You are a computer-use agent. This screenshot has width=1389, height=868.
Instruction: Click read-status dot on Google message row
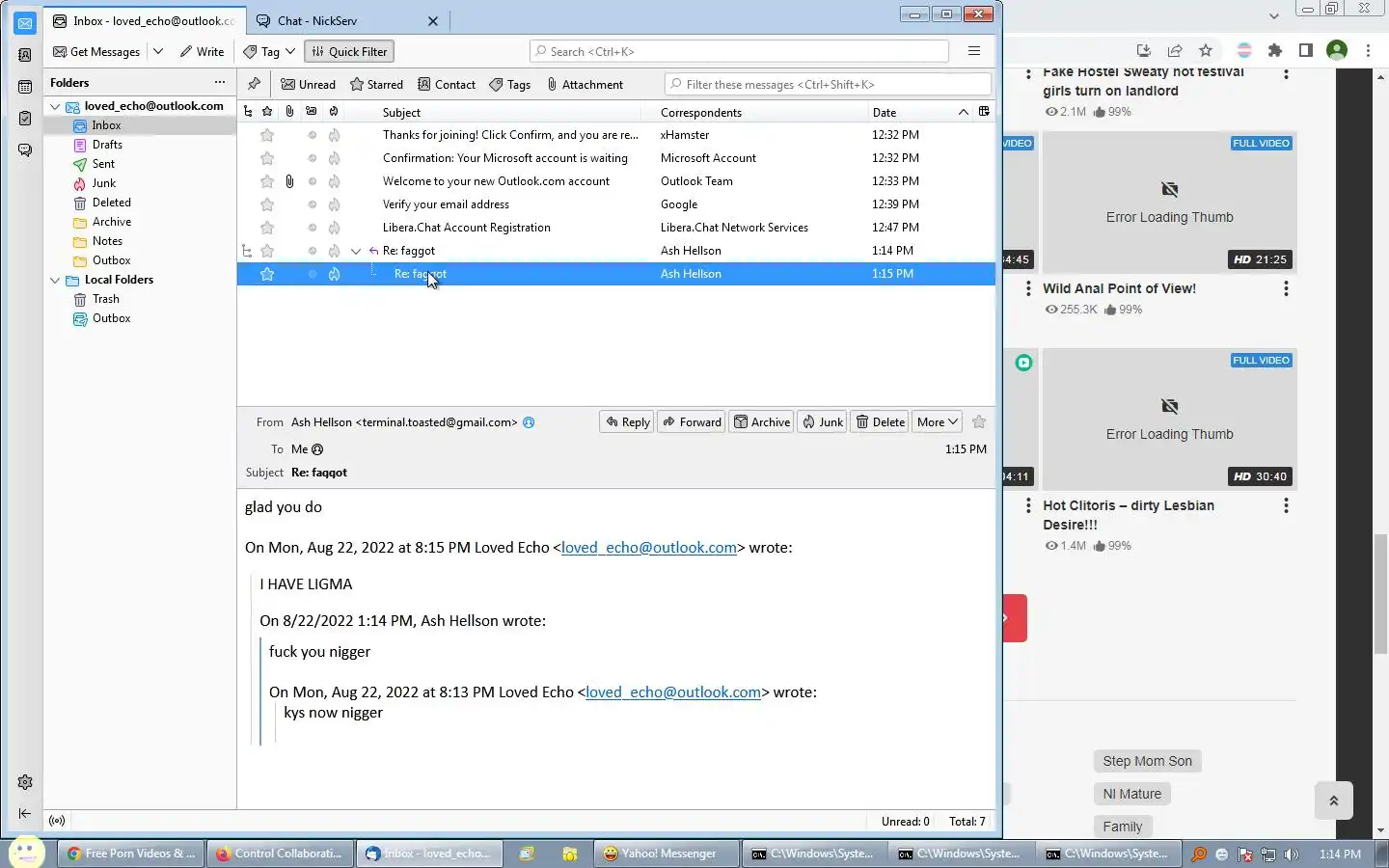click(312, 204)
